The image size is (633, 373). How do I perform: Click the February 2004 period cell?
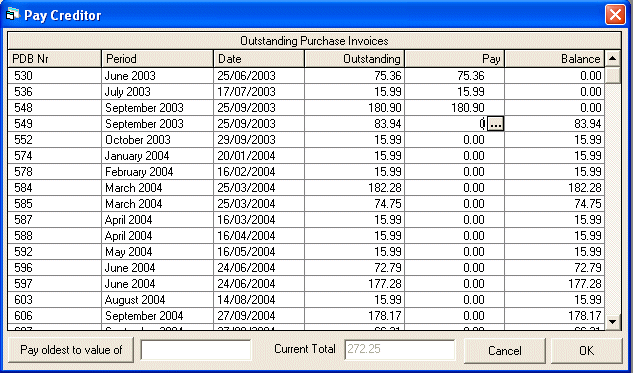(157, 172)
